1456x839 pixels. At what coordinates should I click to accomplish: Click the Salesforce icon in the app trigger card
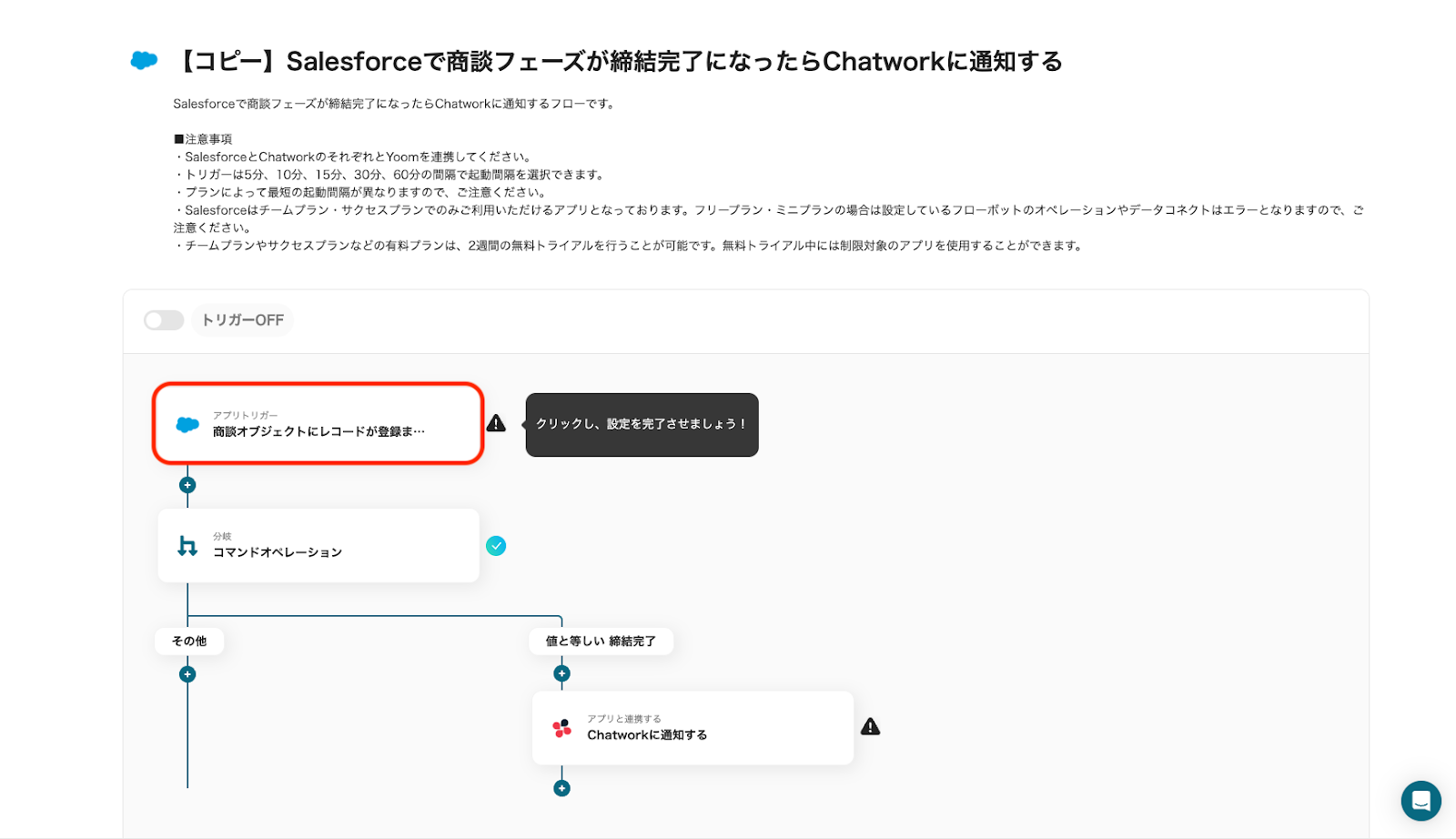point(187,425)
